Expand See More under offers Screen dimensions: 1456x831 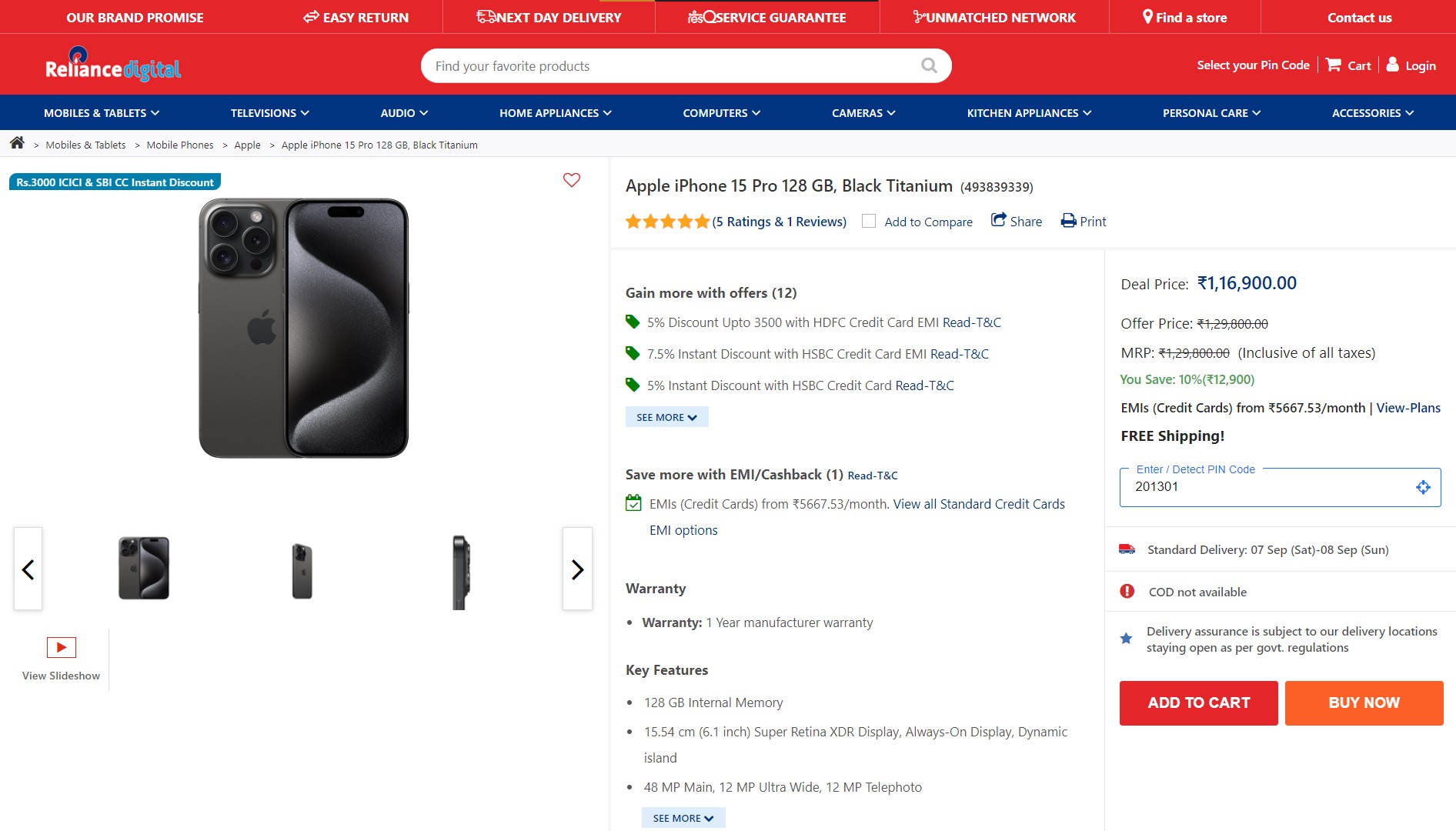[666, 417]
